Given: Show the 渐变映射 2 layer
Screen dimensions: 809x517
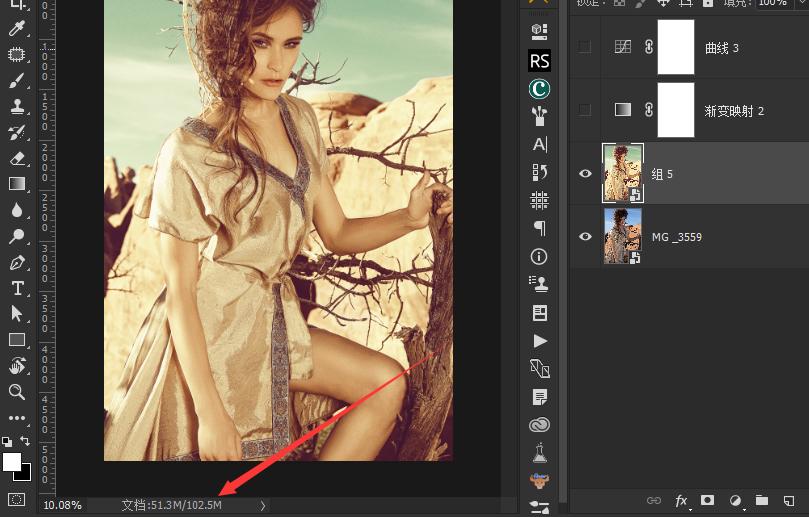Looking at the screenshot, I should click(586, 110).
